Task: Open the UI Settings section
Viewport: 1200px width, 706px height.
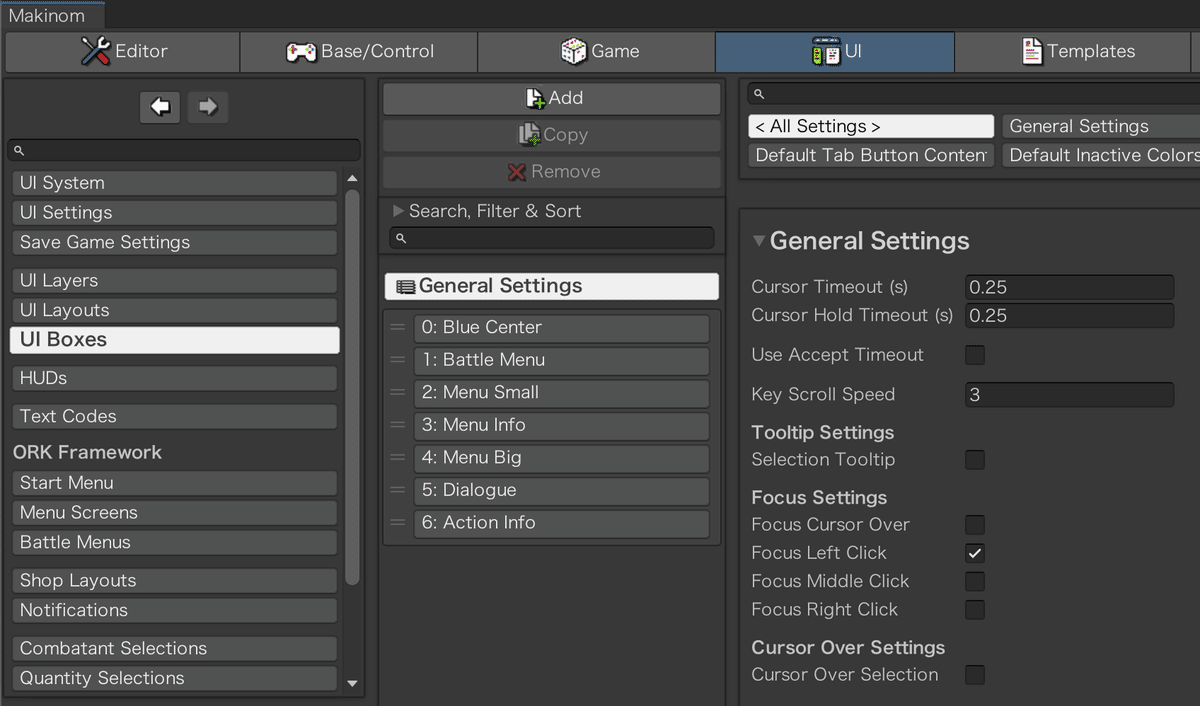Action: click(175, 213)
